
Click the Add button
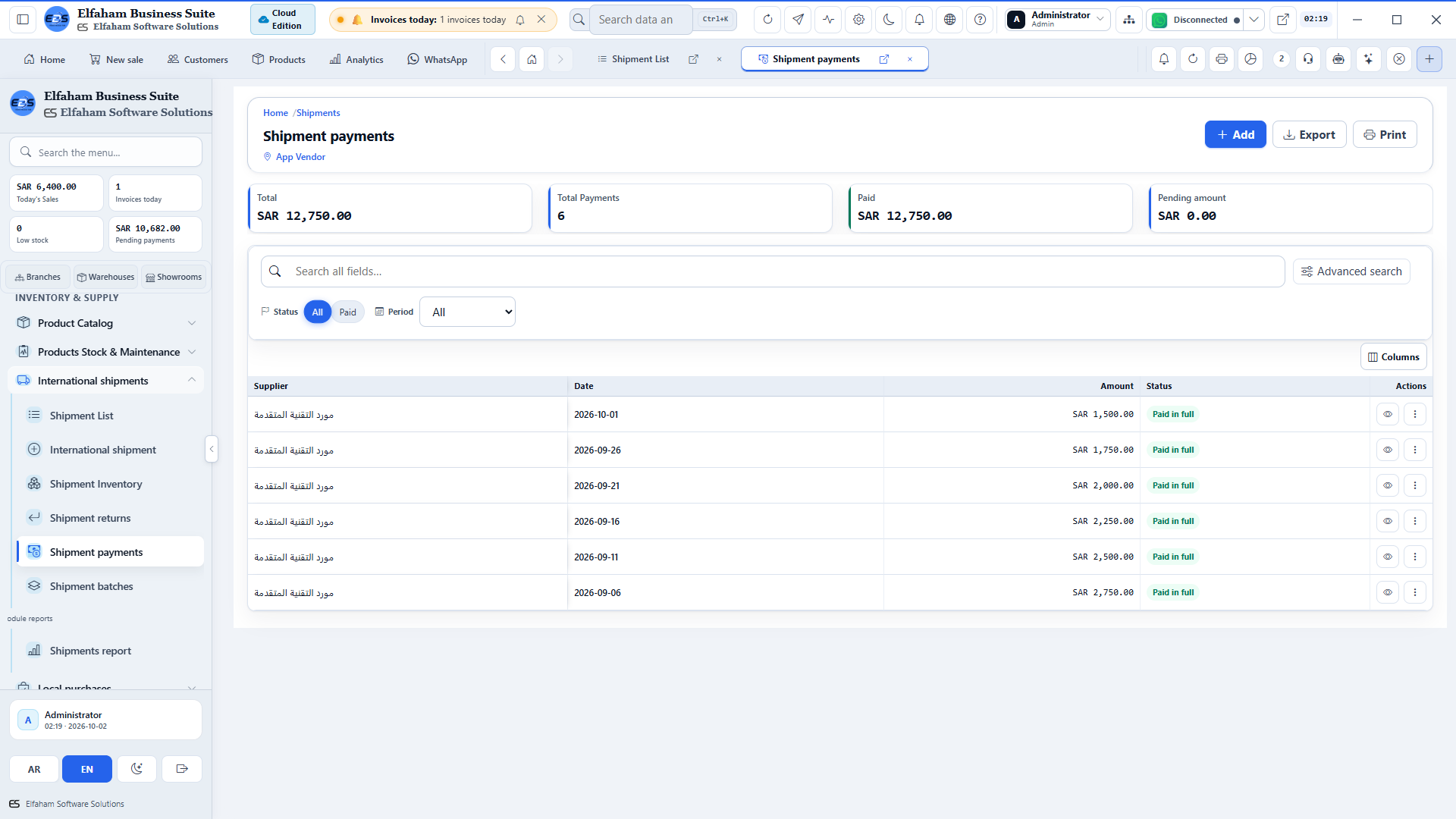(x=1235, y=134)
